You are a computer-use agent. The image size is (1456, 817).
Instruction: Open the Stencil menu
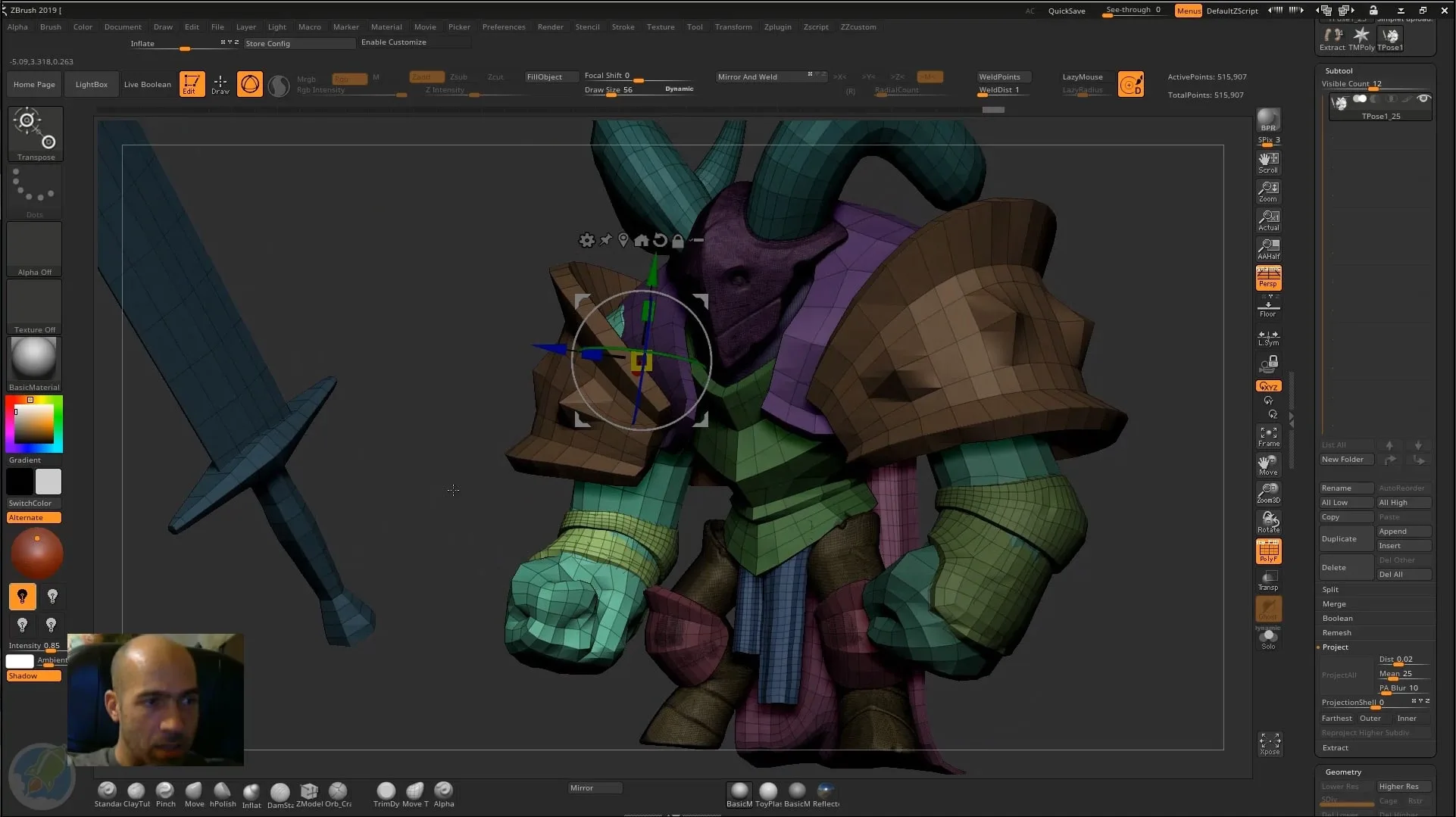click(587, 27)
